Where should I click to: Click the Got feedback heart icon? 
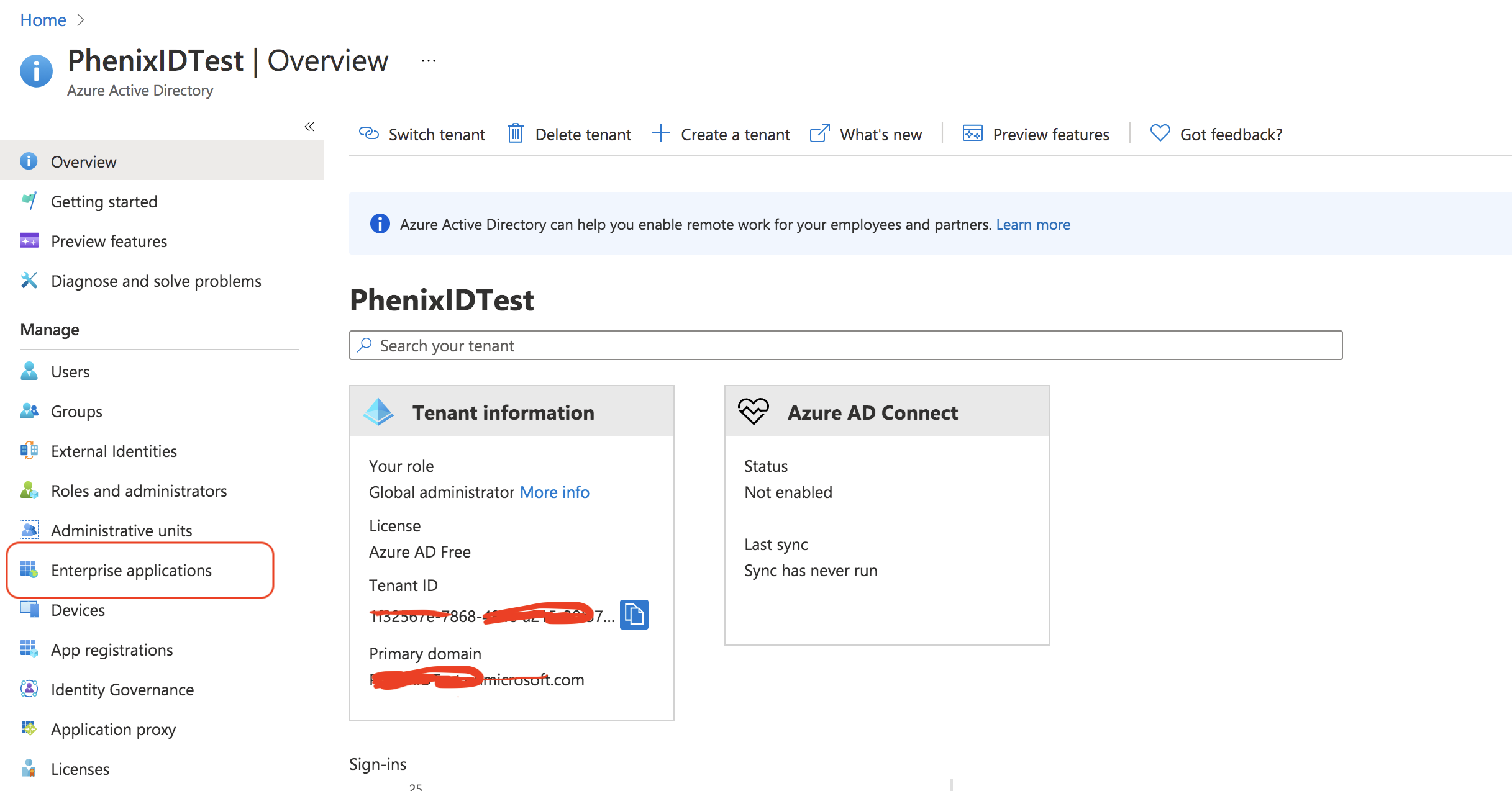click(1159, 133)
